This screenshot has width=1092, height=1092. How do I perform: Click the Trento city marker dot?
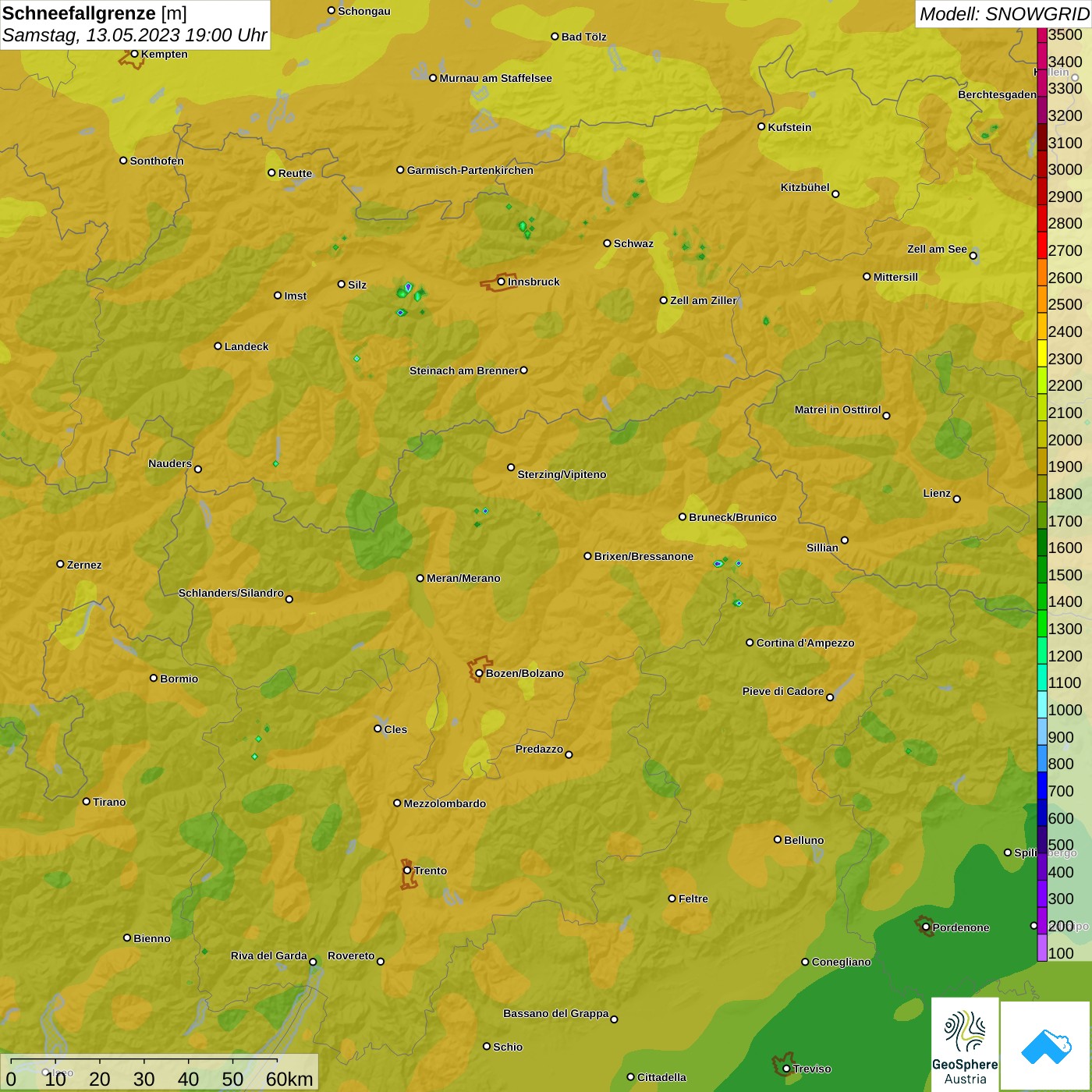(x=407, y=870)
